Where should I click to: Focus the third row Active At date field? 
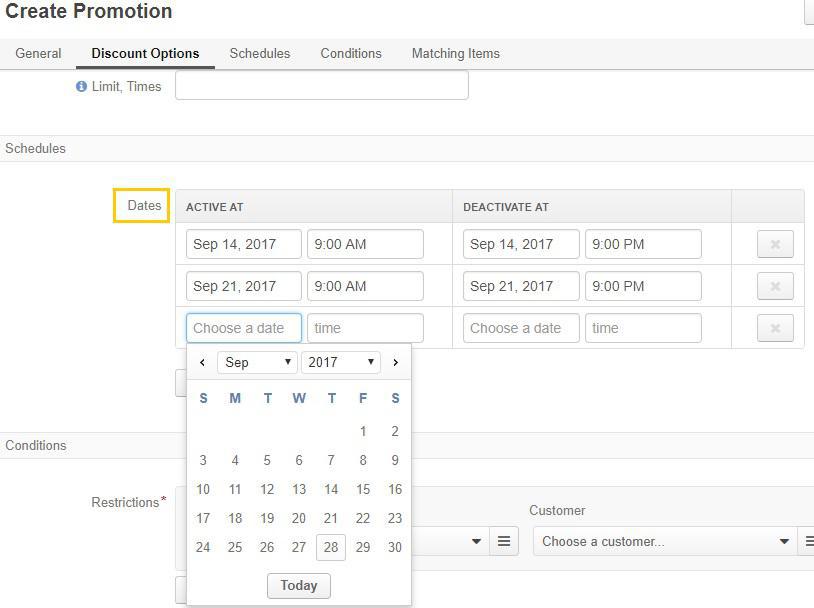point(243,328)
